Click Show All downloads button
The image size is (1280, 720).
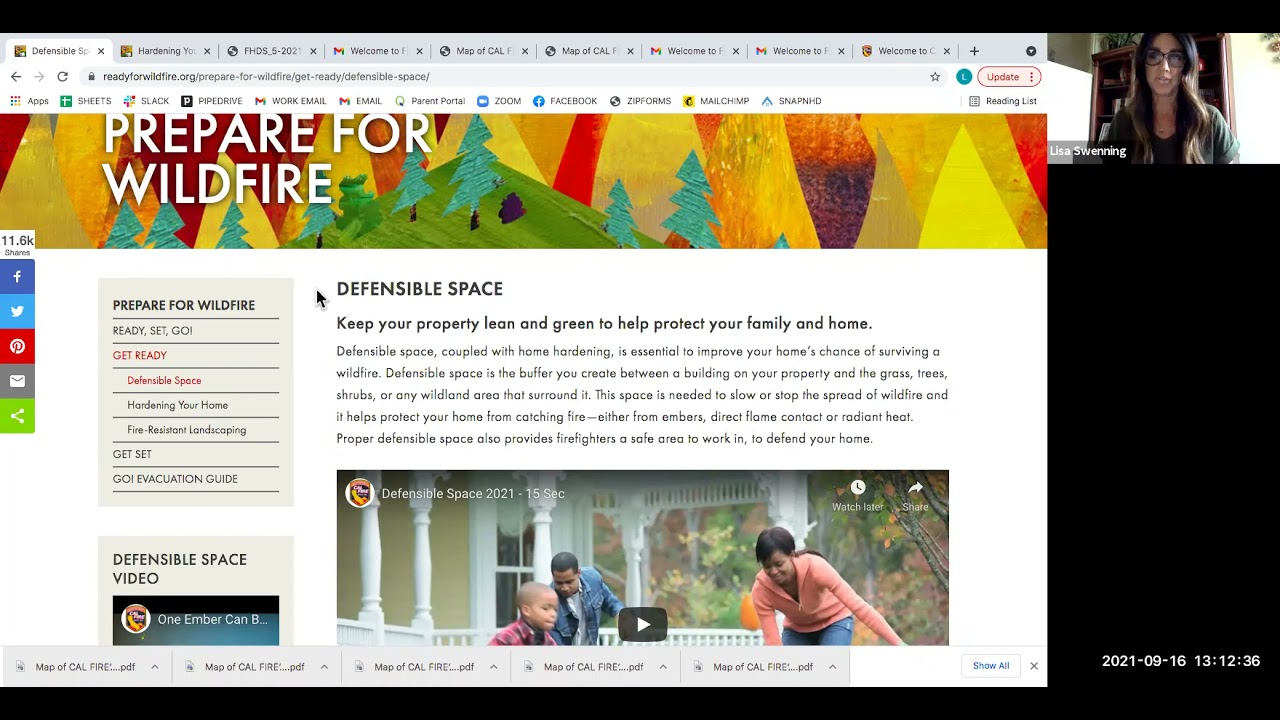tap(991, 666)
